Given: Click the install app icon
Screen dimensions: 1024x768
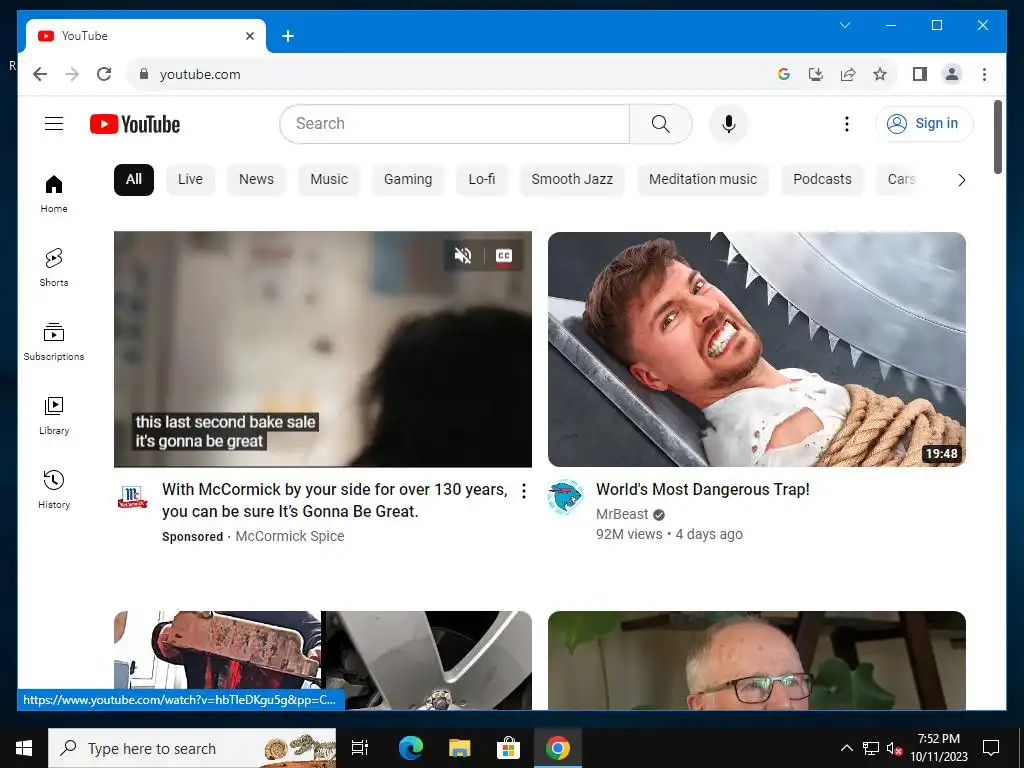Looking at the screenshot, I should click(x=816, y=74).
